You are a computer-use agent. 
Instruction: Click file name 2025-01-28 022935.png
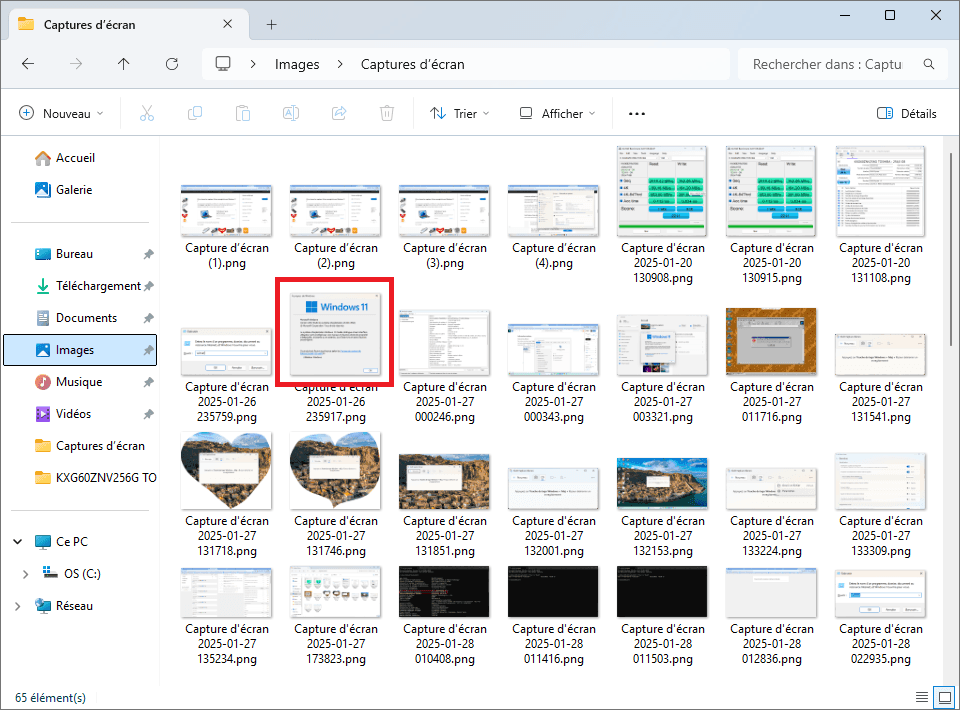(x=880, y=644)
